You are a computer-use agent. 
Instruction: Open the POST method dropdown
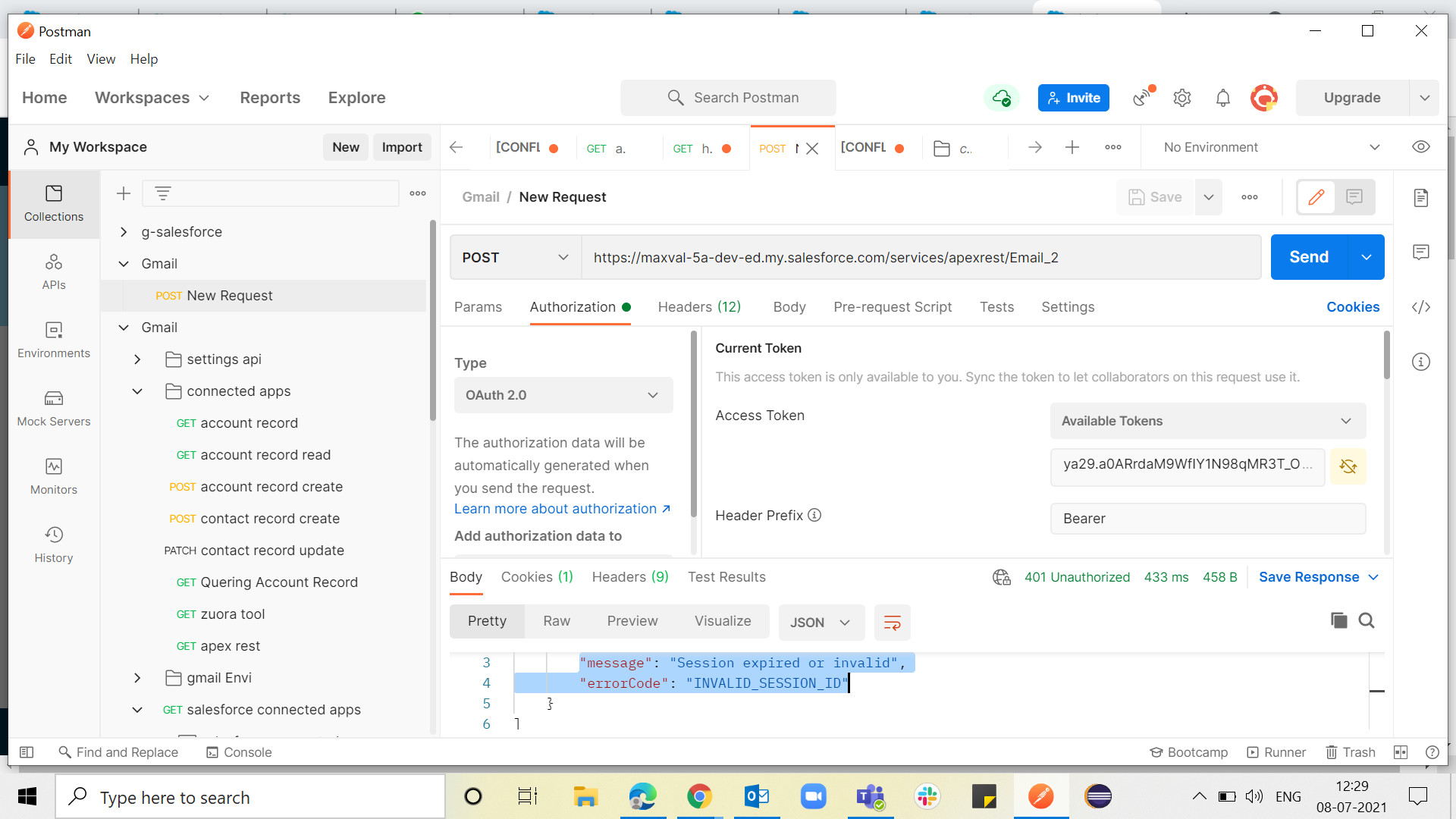pos(515,258)
